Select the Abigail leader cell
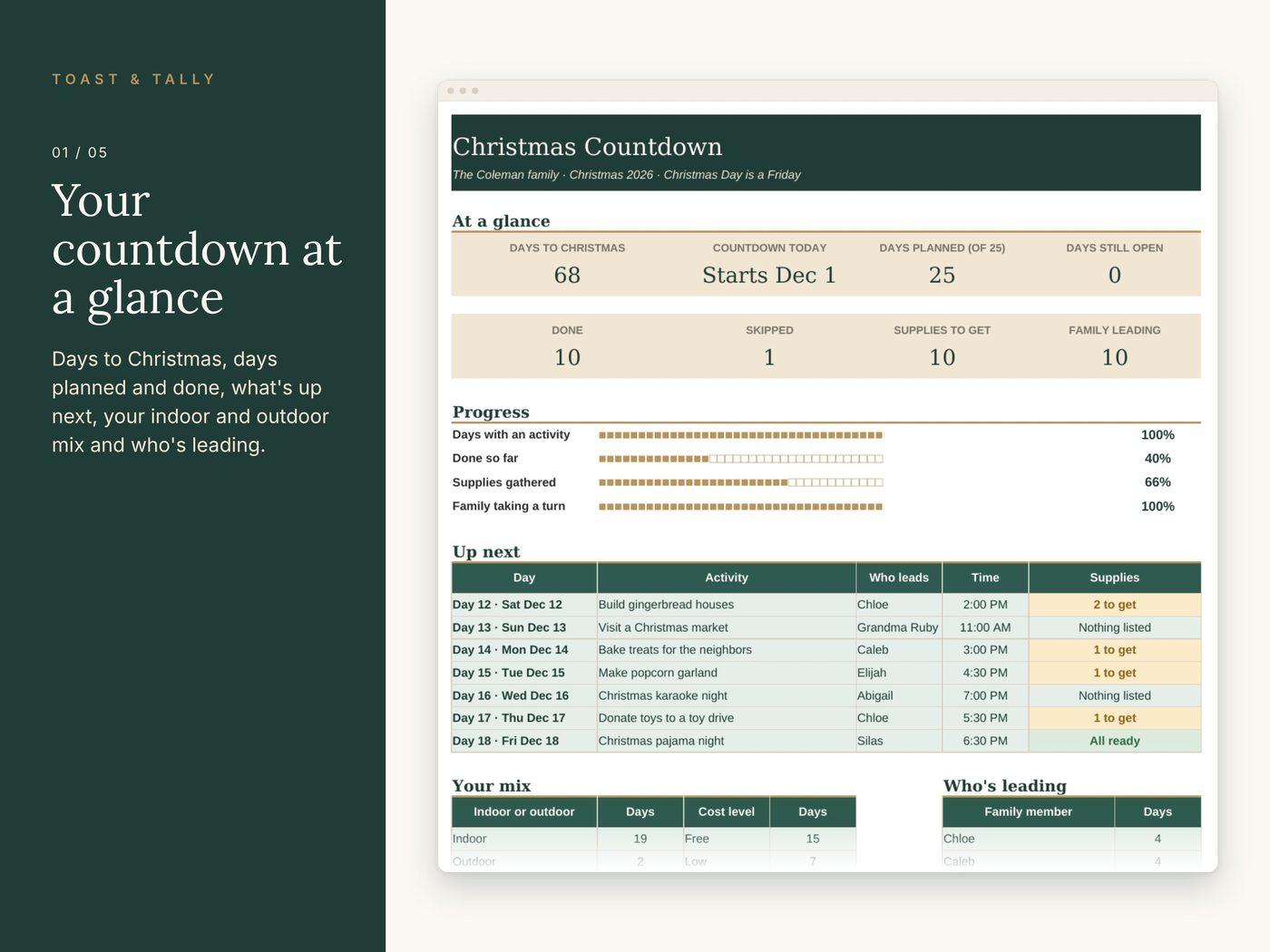This screenshot has height=952, width=1270. pos(899,695)
